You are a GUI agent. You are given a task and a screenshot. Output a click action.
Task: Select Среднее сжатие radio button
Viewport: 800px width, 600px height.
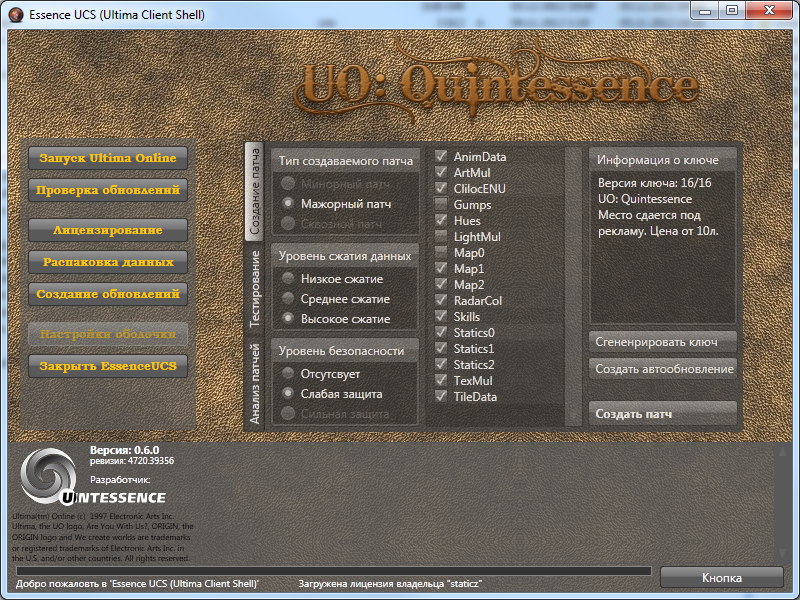click(x=289, y=299)
